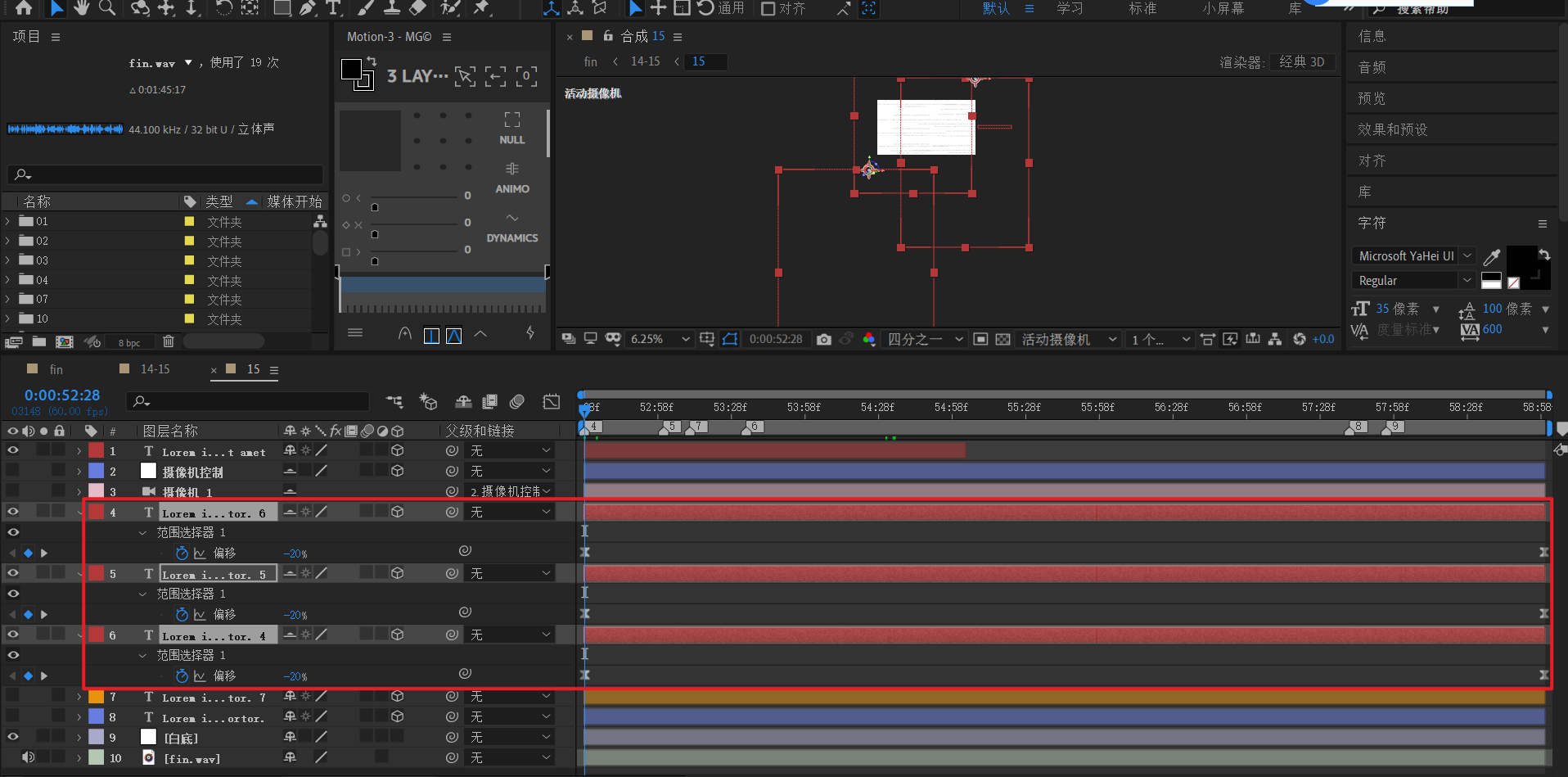Click breadcrumb fin in composition viewer
The height and width of the screenshot is (777, 1568).
(x=591, y=61)
